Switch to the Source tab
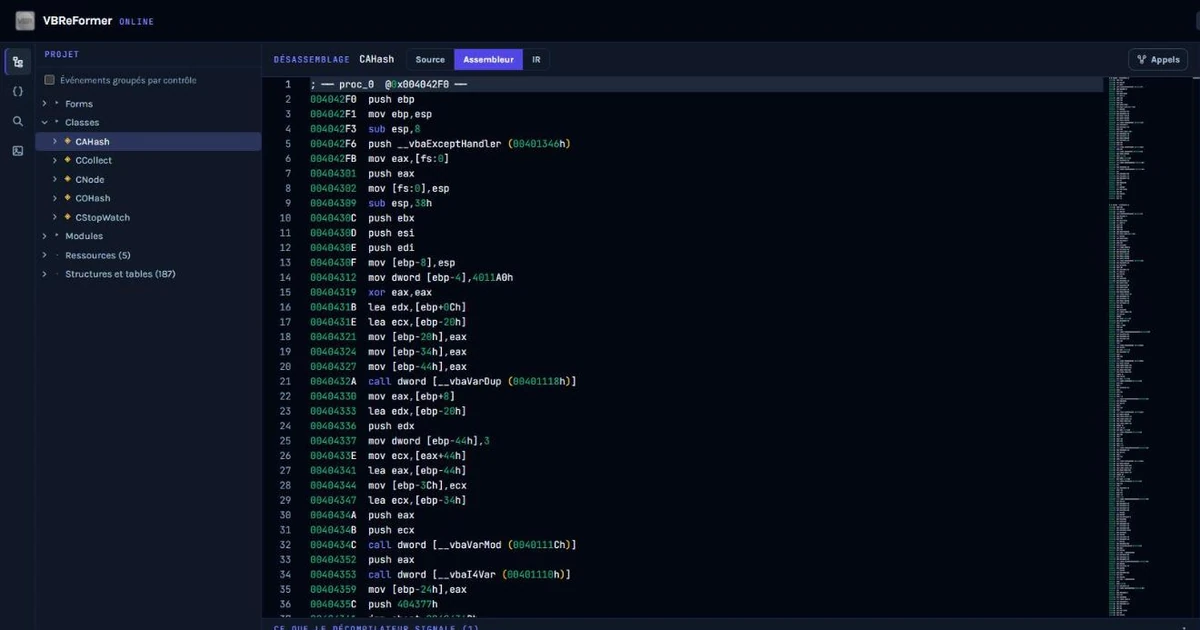Image resolution: width=1200 pixels, height=630 pixels. pyautogui.click(x=430, y=60)
